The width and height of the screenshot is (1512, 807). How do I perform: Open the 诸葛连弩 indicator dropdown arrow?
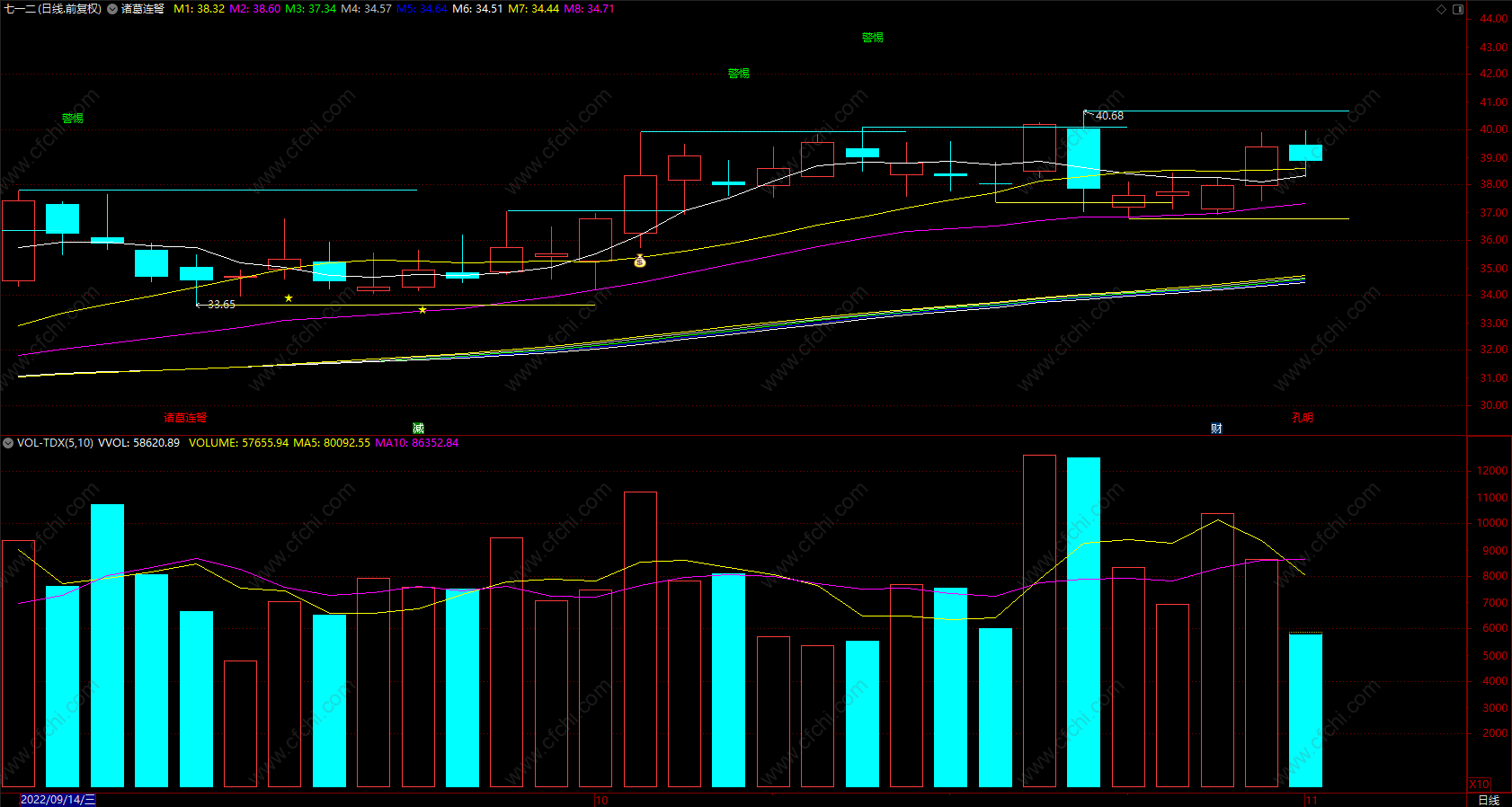(x=112, y=9)
